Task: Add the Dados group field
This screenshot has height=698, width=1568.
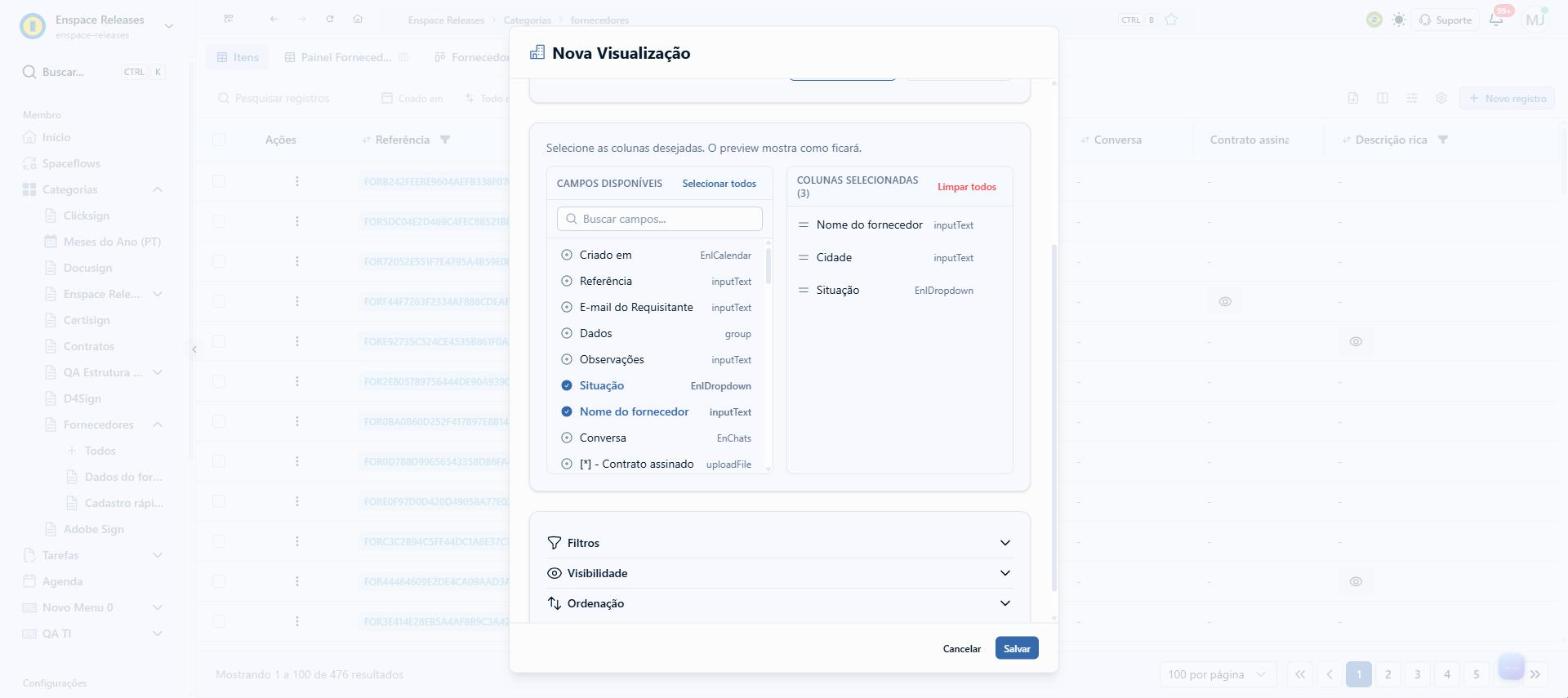Action: [x=567, y=333]
